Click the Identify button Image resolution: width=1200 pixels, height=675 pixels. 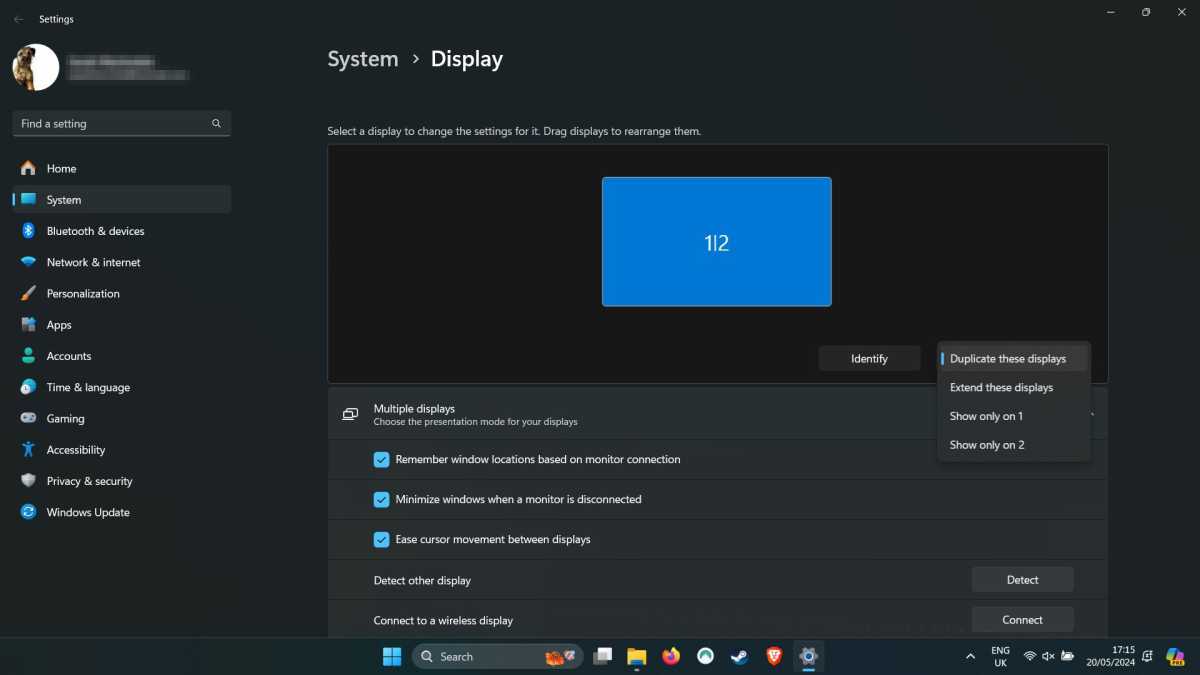[x=869, y=359]
